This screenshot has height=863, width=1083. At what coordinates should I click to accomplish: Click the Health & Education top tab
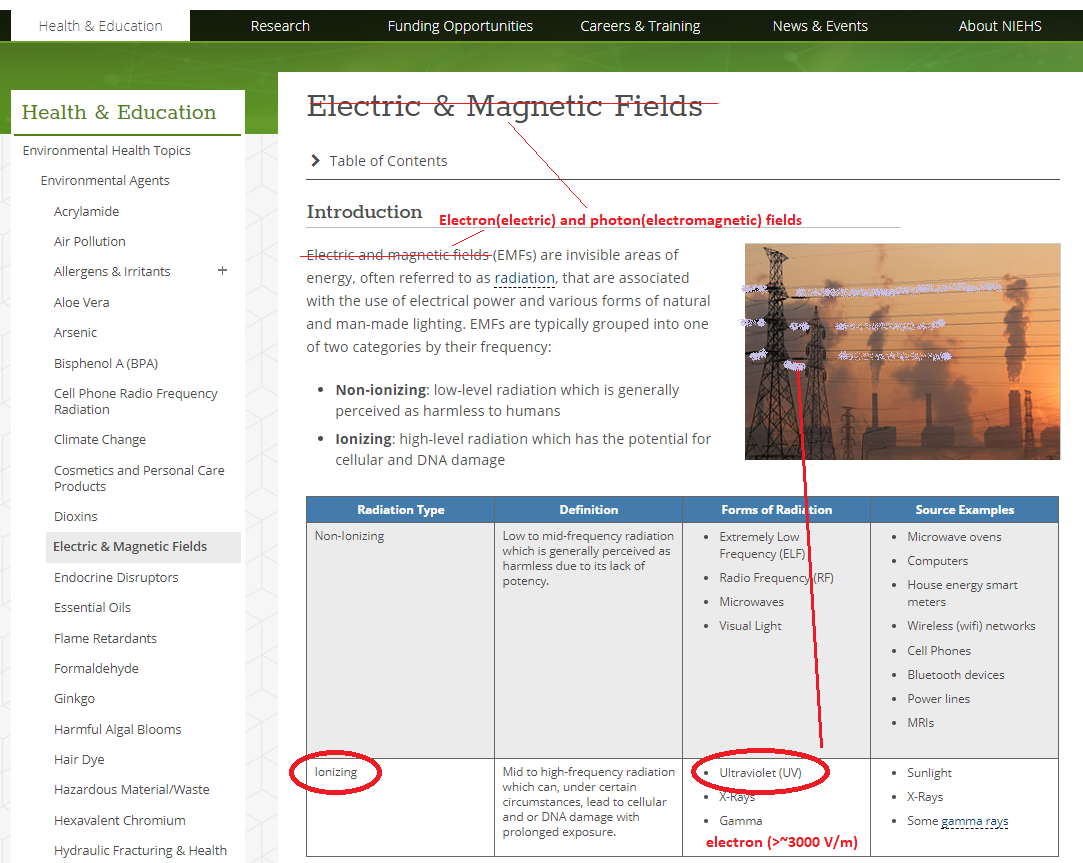pos(100,26)
